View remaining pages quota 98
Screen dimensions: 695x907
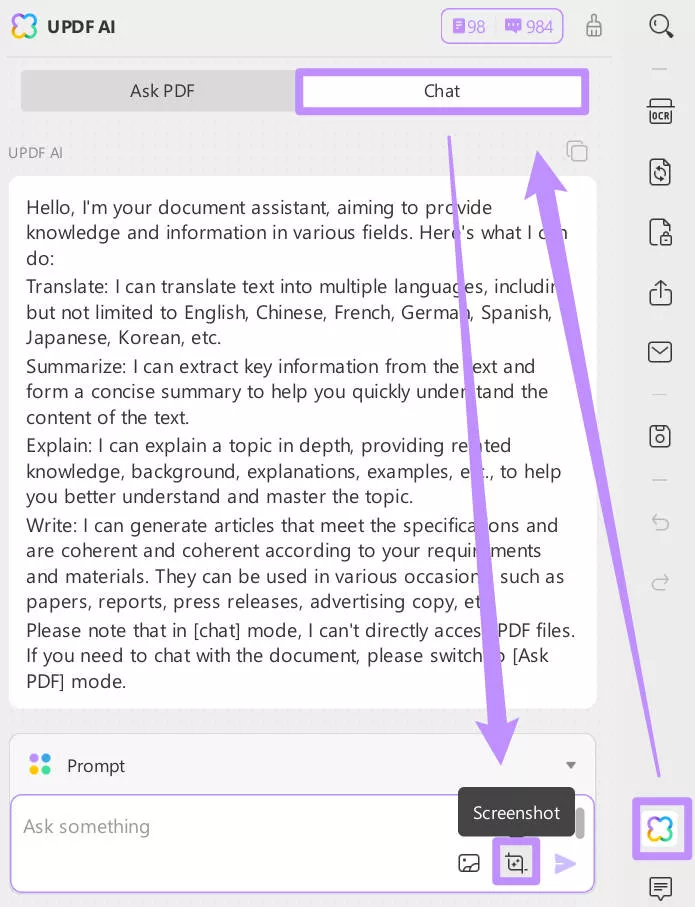point(469,27)
